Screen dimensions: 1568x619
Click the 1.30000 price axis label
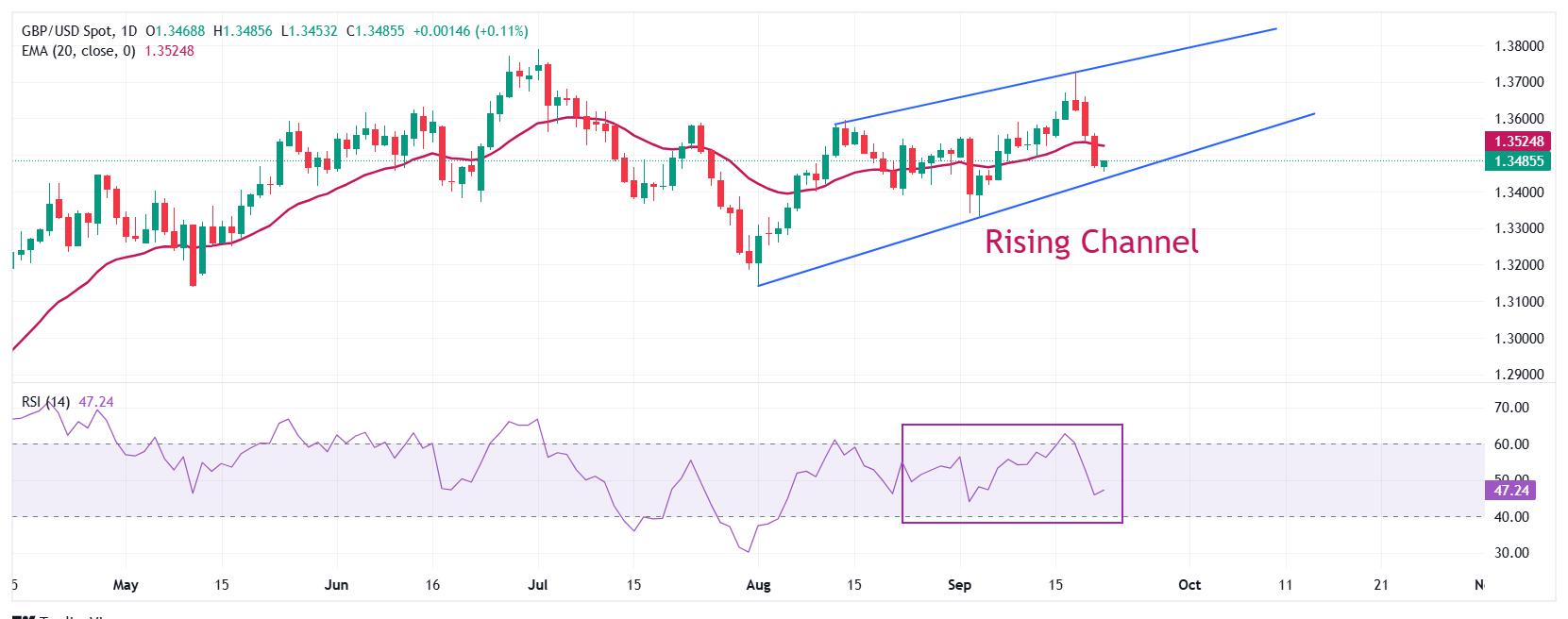[x=1520, y=338]
